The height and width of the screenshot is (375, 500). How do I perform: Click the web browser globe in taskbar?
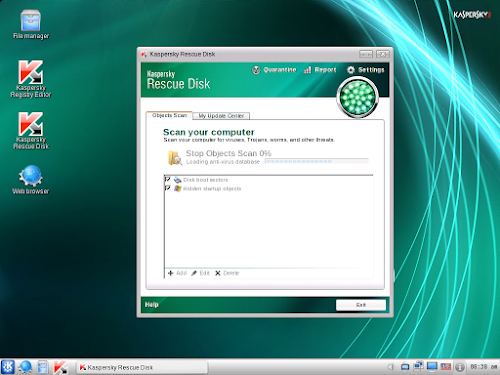25,367
